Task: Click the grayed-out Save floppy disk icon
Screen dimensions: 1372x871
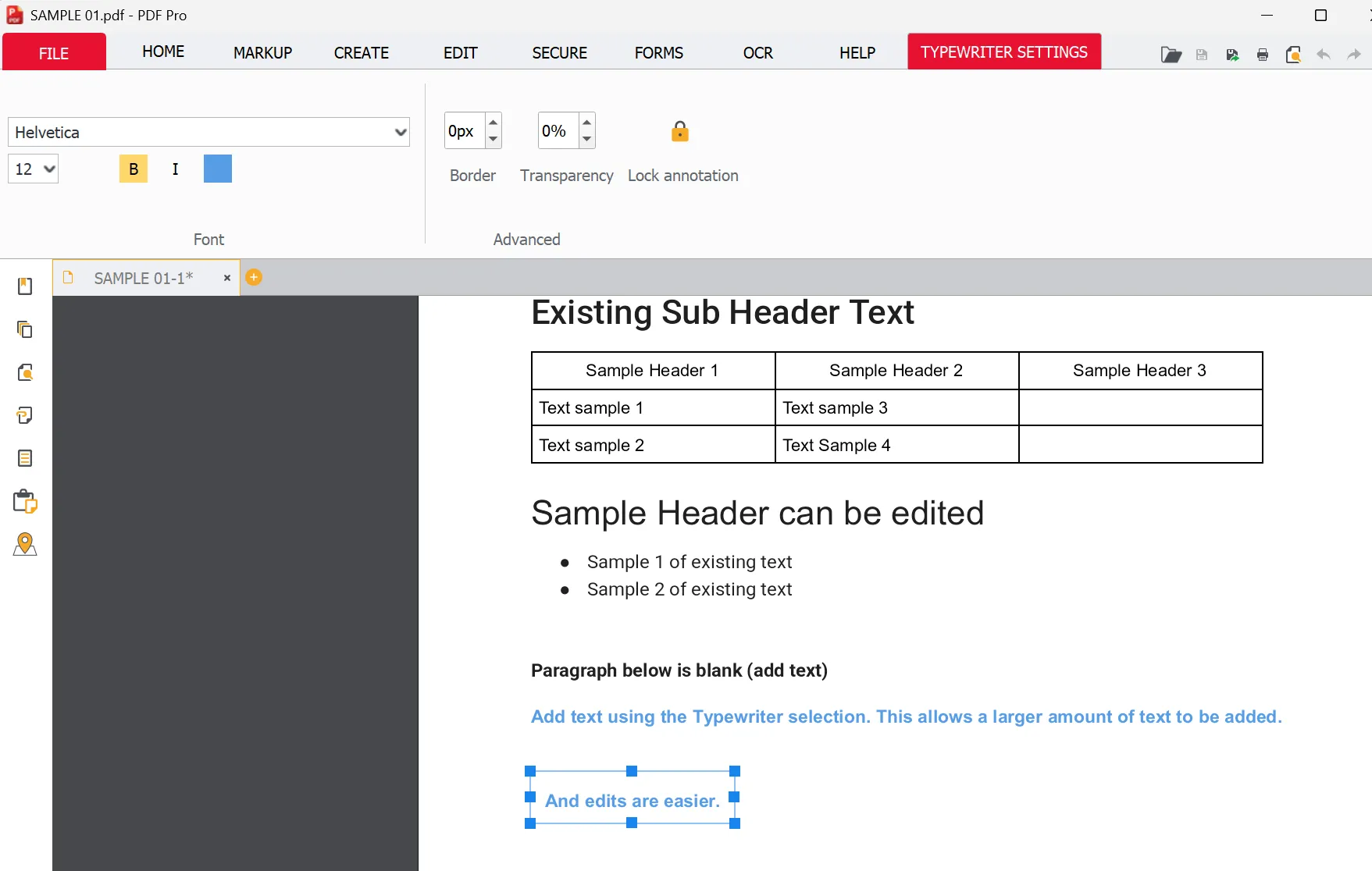Action: click(x=1202, y=55)
